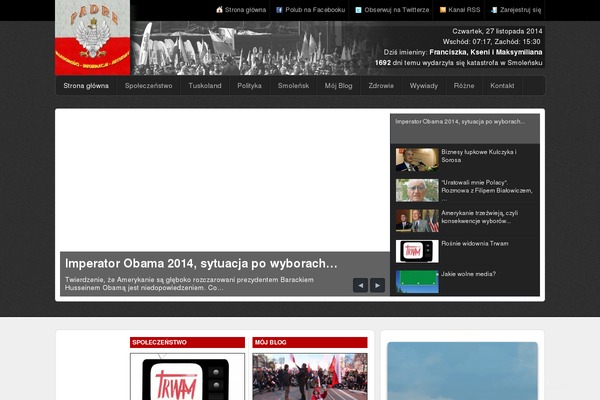The height and width of the screenshot is (400, 600).
Task: Open Uratowali mnie Polacy article link
Action: point(487,191)
